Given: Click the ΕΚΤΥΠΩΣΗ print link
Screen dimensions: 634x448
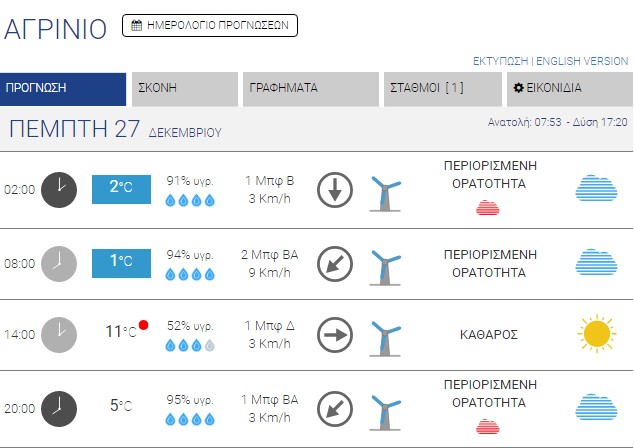Looking at the screenshot, I should click(500, 61).
